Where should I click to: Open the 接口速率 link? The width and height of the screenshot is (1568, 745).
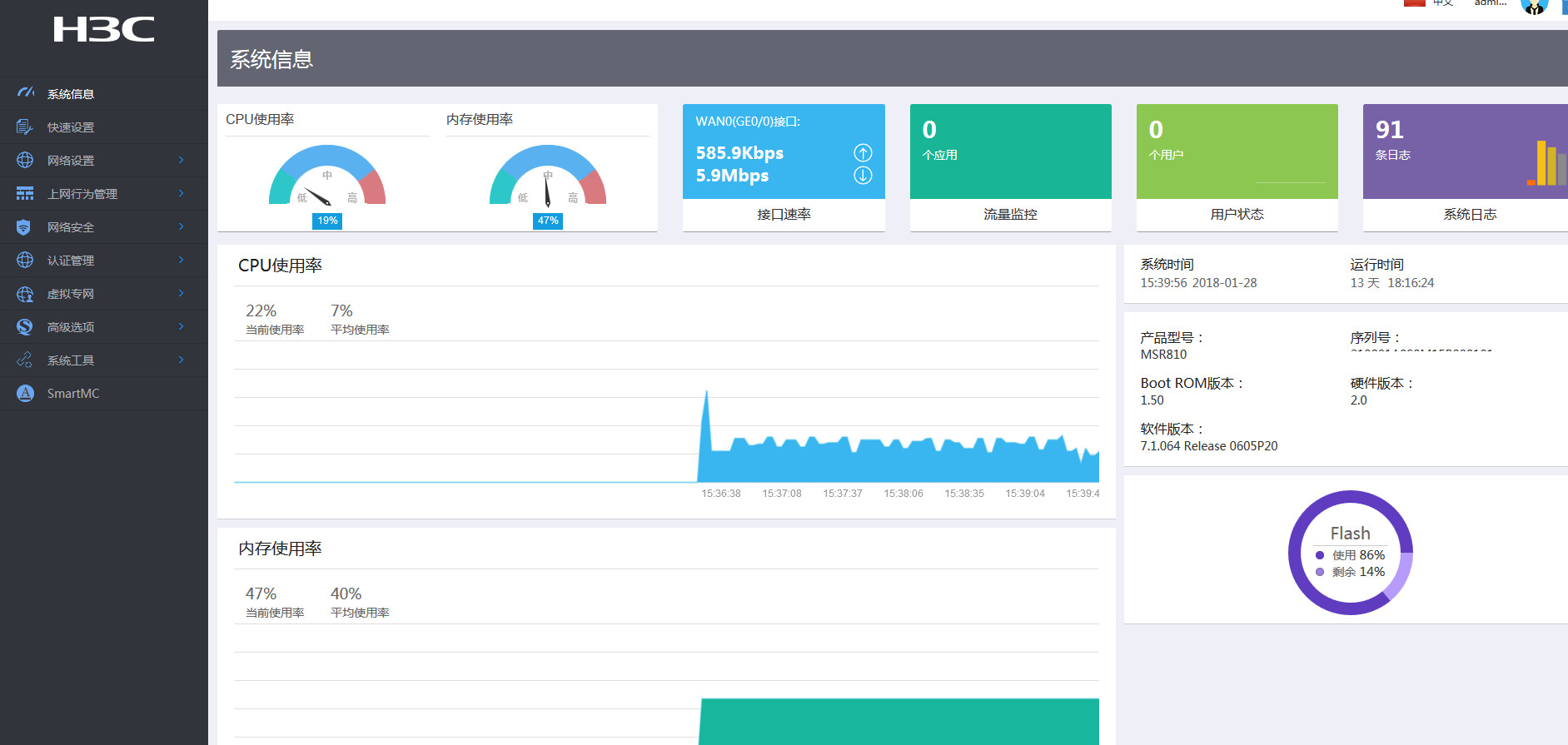click(784, 214)
